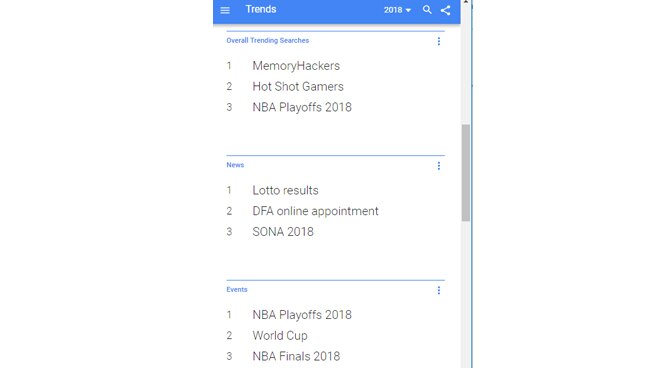Image resolution: width=660 pixels, height=368 pixels.
Task: Open SONA 2018 news item
Action: 283,232
